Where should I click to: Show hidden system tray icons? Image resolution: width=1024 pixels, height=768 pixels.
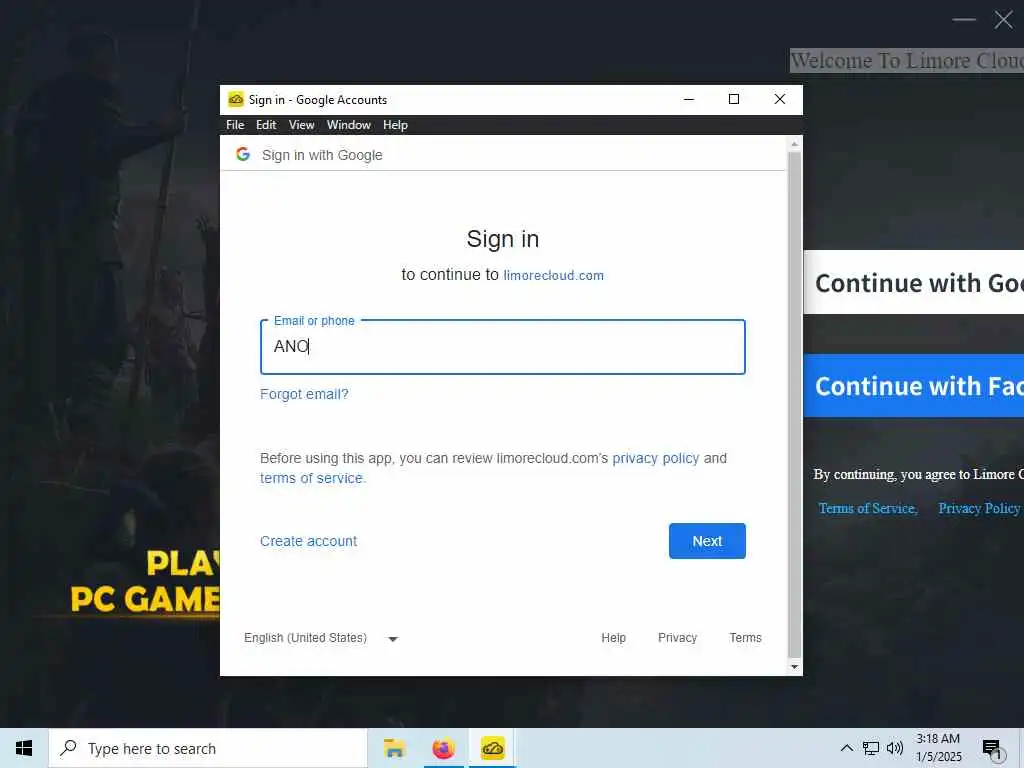tap(846, 748)
